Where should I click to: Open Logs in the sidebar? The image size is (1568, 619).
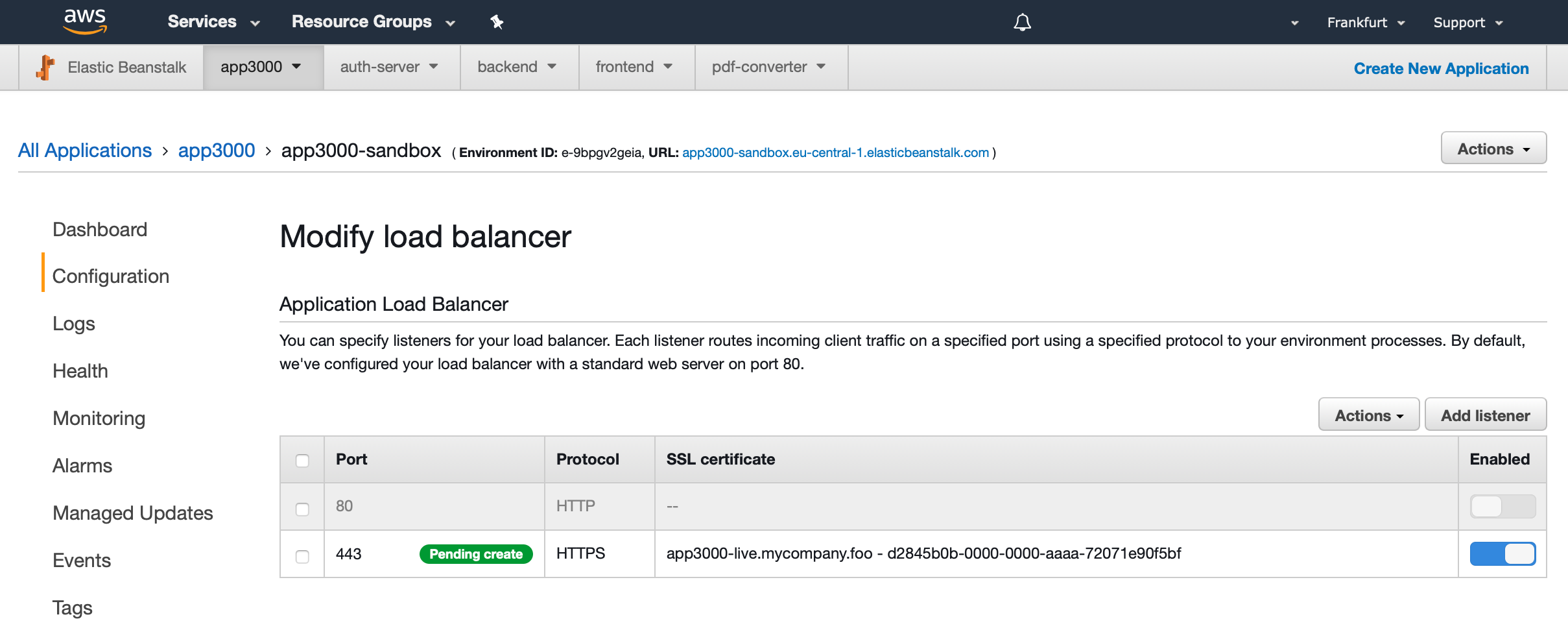74,324
